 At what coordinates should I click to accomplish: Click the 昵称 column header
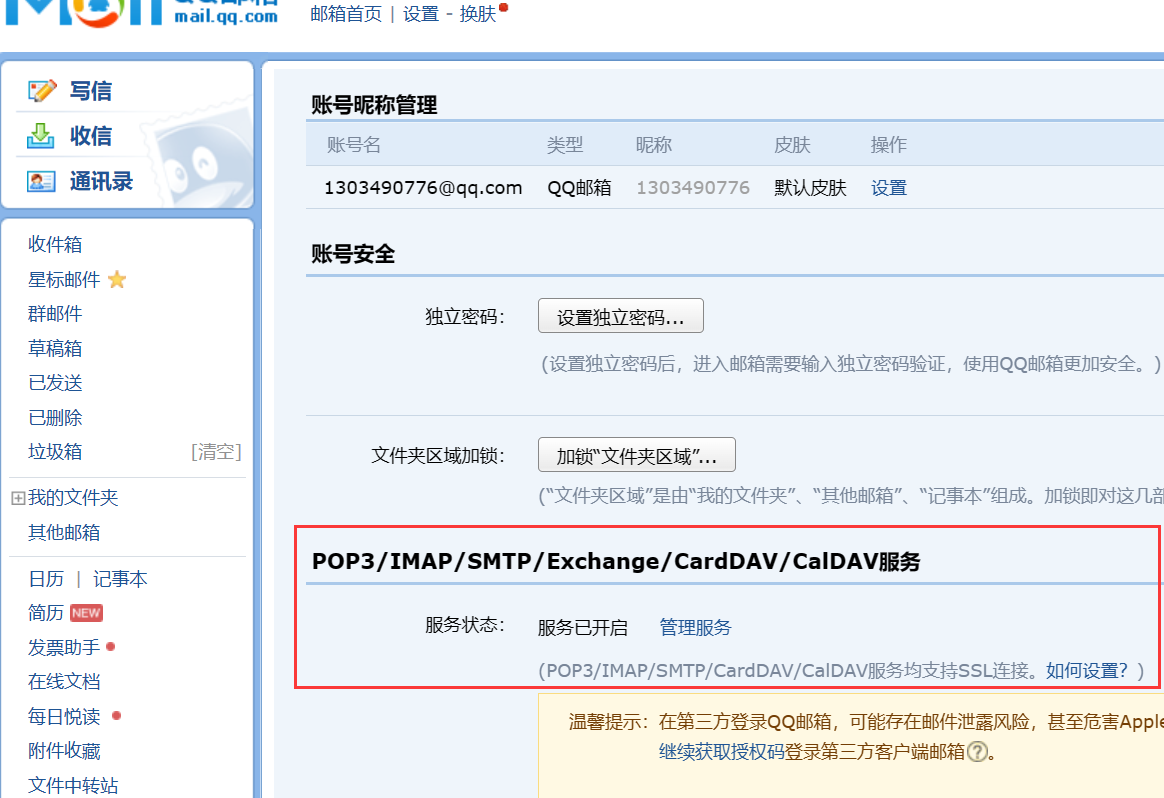(x=653, y=145)
